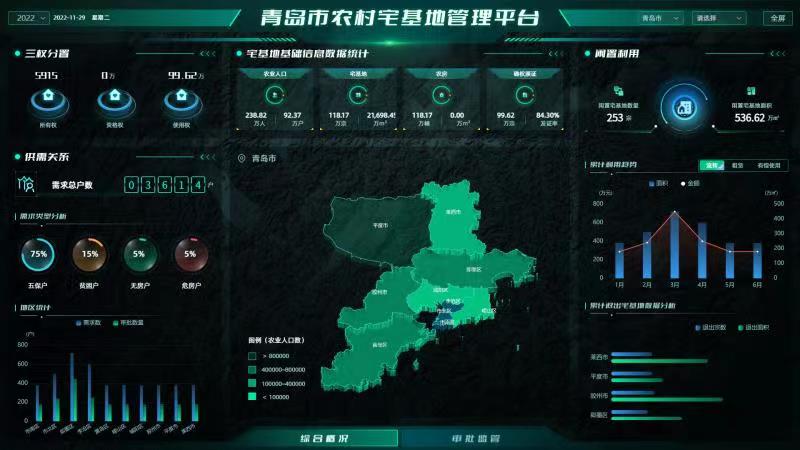Toggle the 金额 legend in trend chart
This screenshot has height=450, width=800.
coord(689,184)
